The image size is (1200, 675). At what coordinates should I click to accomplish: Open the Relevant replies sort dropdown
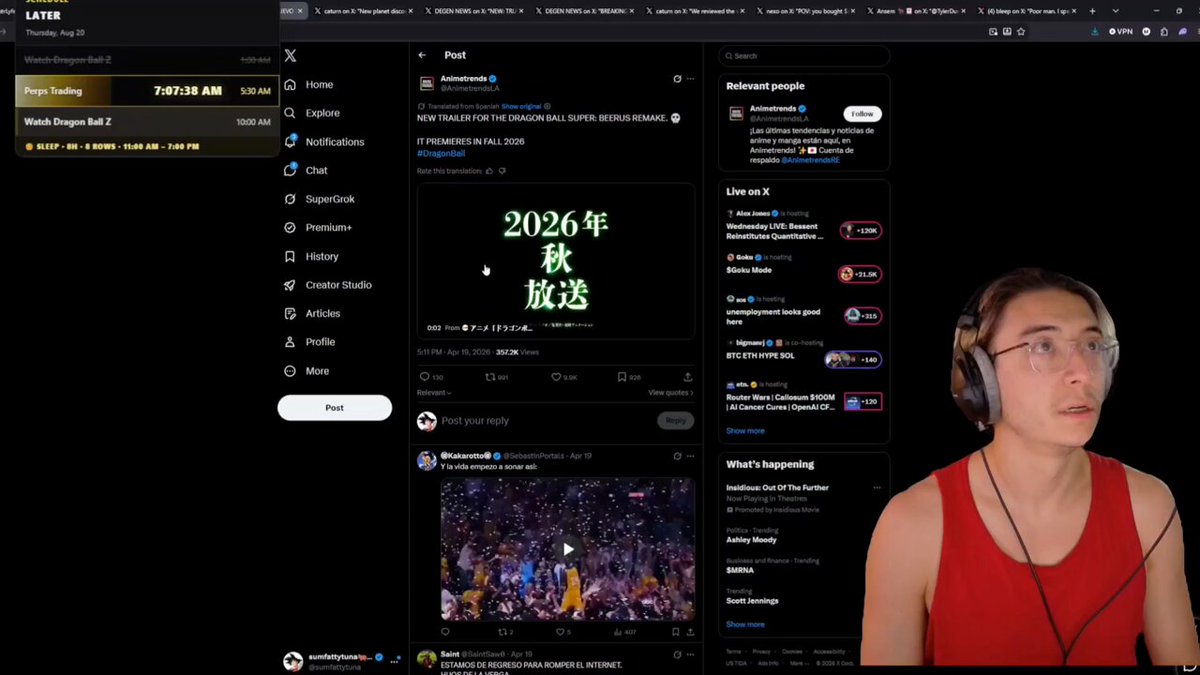[434, 393]
